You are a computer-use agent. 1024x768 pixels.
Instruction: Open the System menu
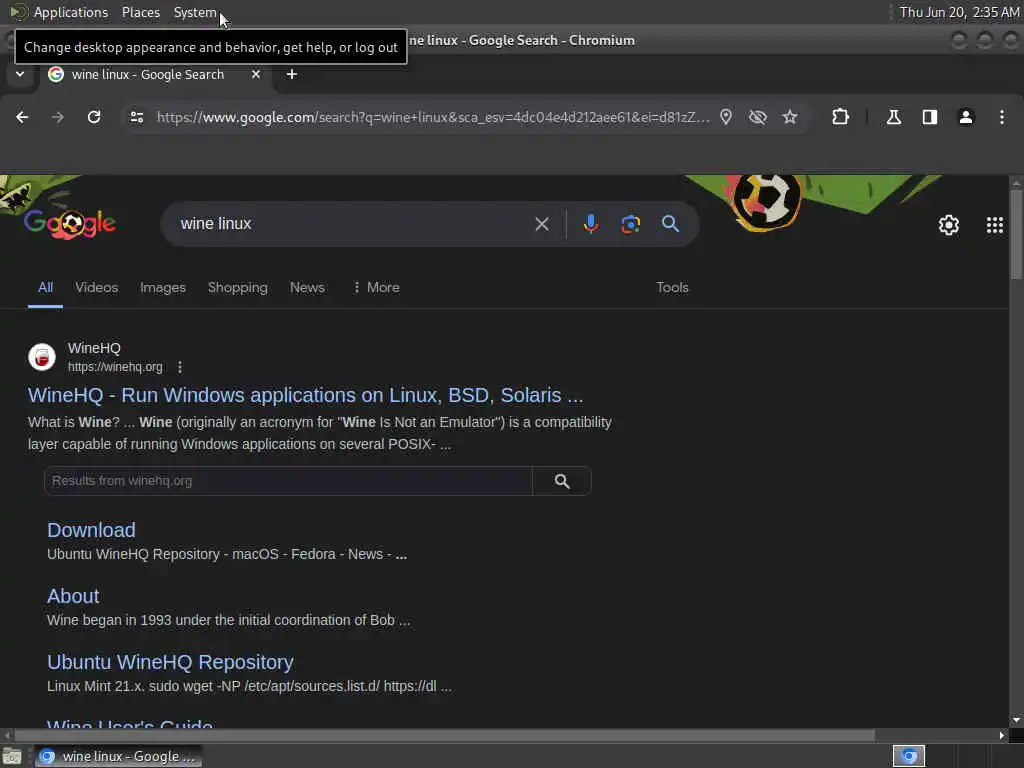(x=195, y=12)
